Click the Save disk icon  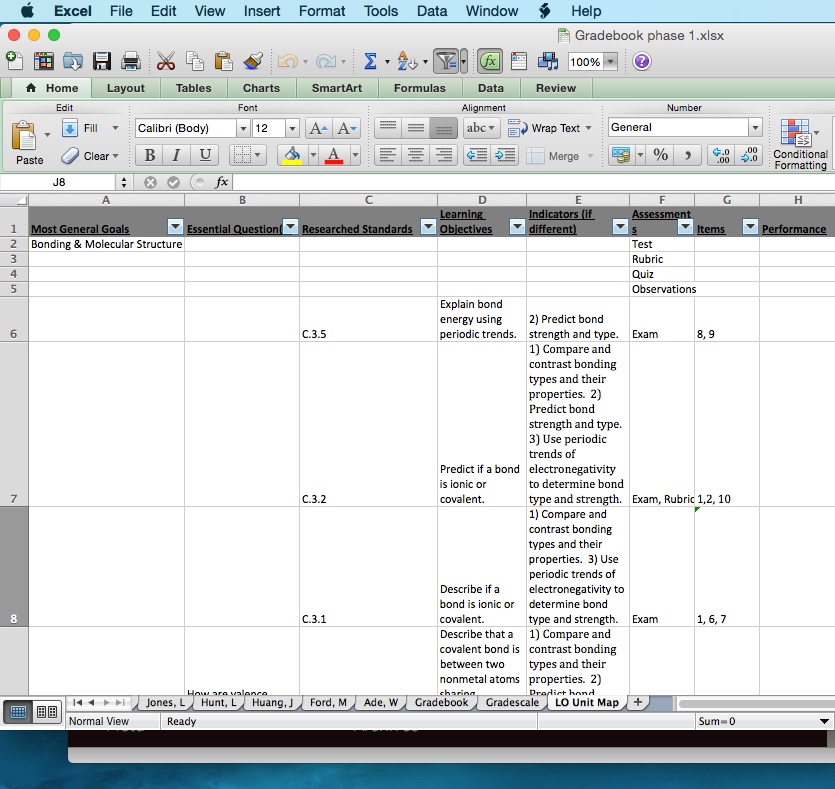click(x=102, y=62)
